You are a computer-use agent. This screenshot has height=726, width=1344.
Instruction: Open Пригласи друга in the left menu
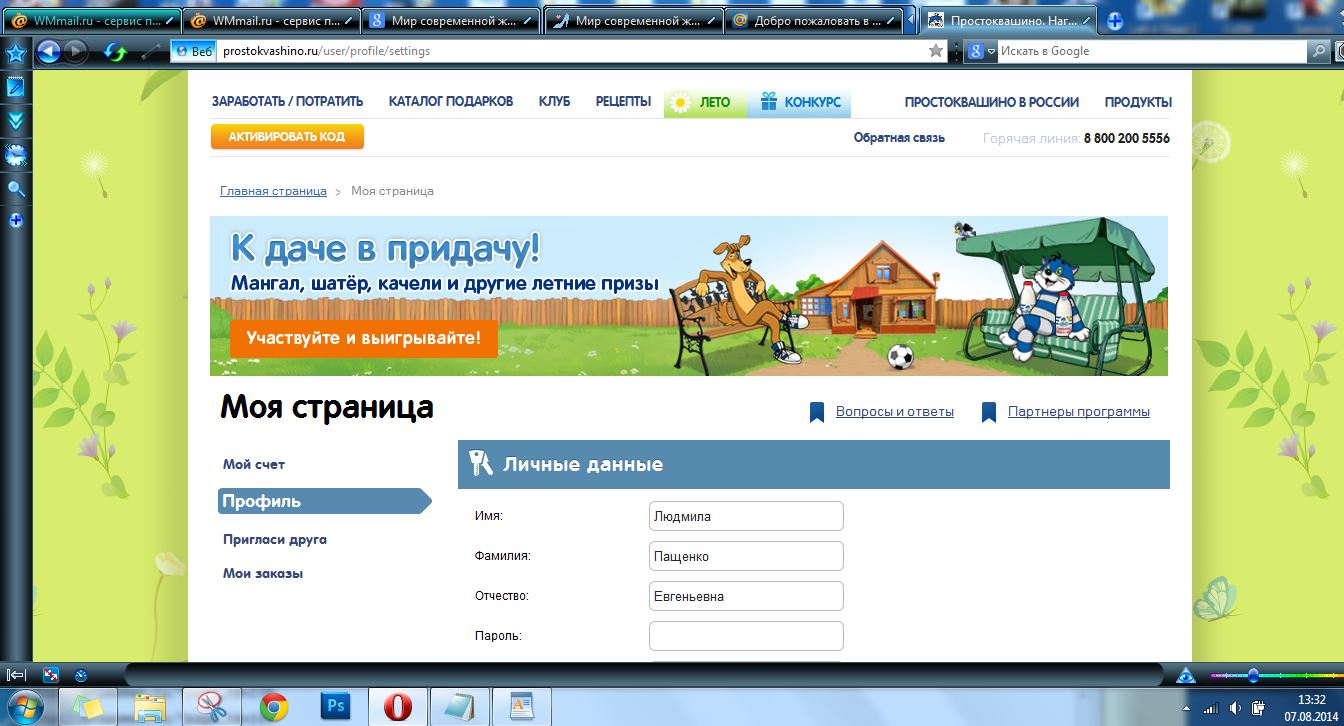pos(275,539)
